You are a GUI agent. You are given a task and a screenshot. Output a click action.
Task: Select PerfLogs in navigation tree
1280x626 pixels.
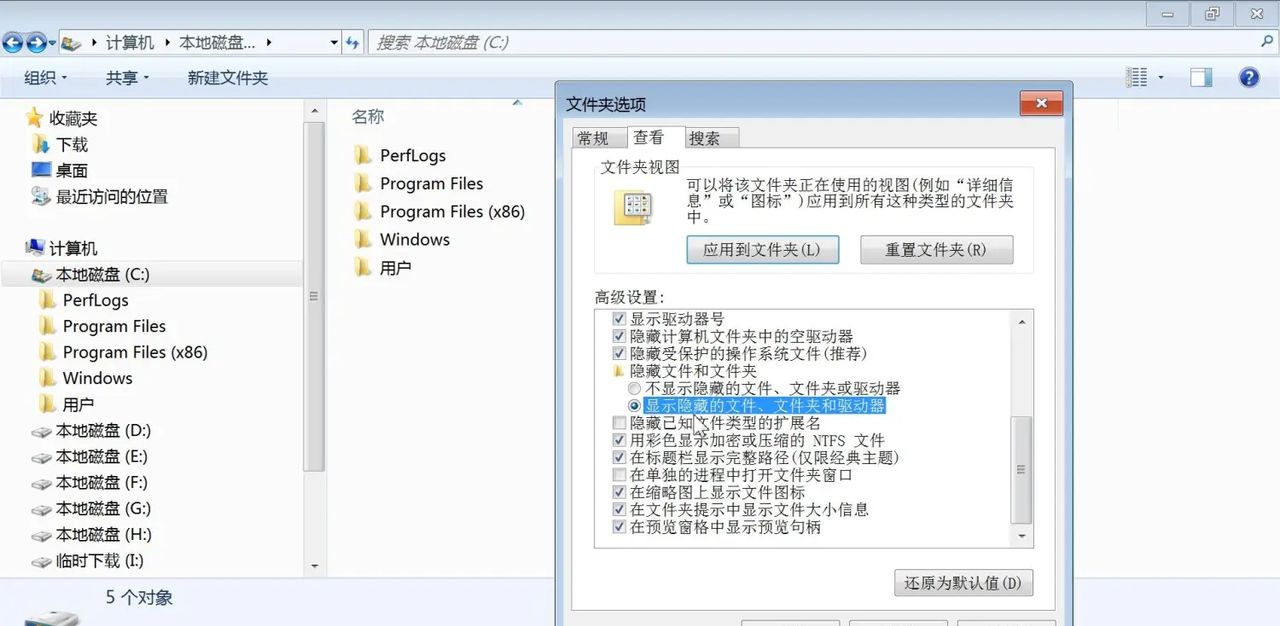click(95, 300)
